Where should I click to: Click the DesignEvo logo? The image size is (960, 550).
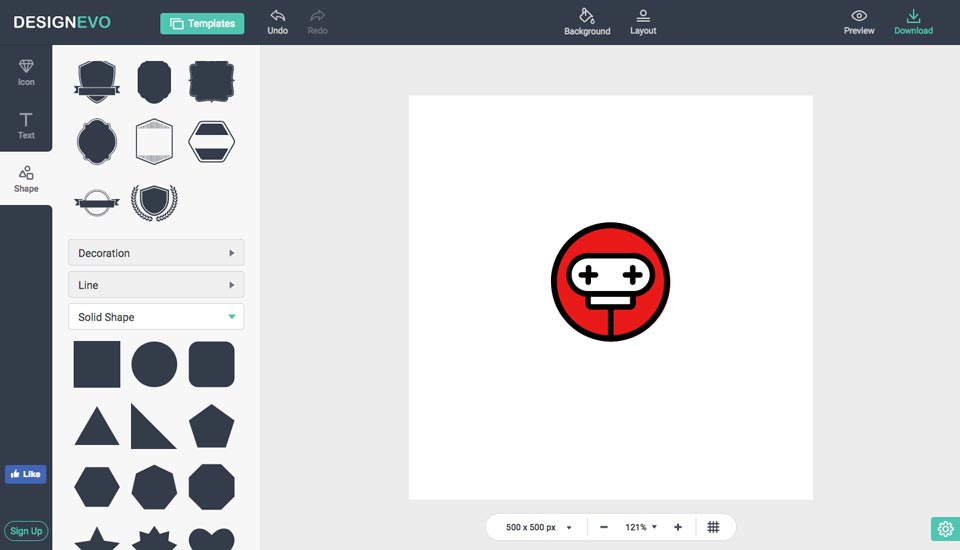[x=62, y=22]
